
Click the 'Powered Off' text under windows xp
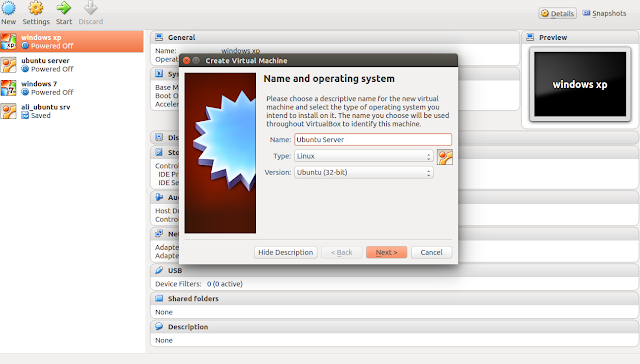(x=52, y=46)
